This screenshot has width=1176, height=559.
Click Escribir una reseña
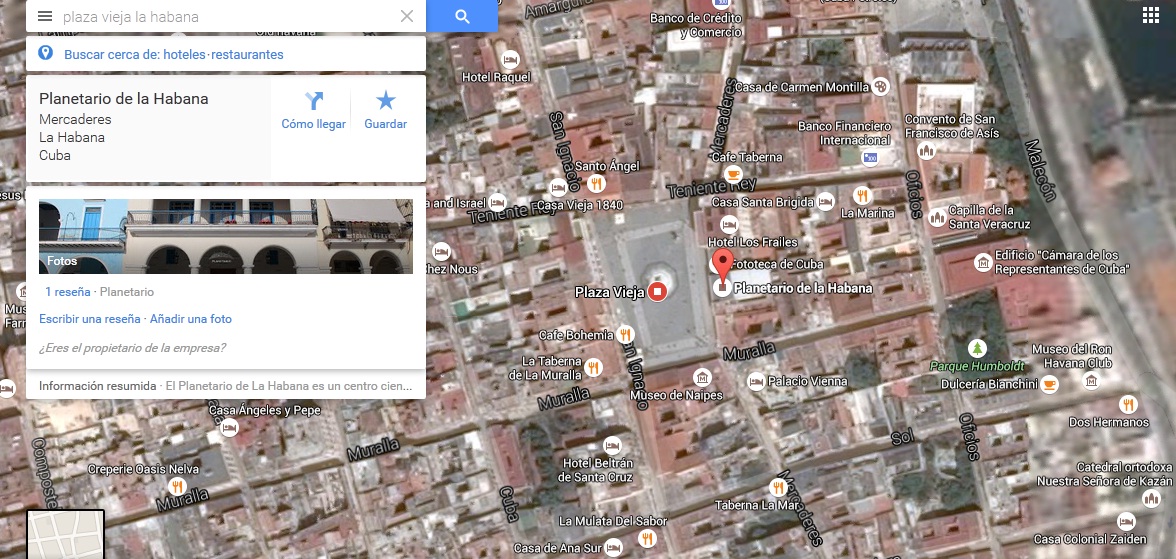tap(90, 319)
